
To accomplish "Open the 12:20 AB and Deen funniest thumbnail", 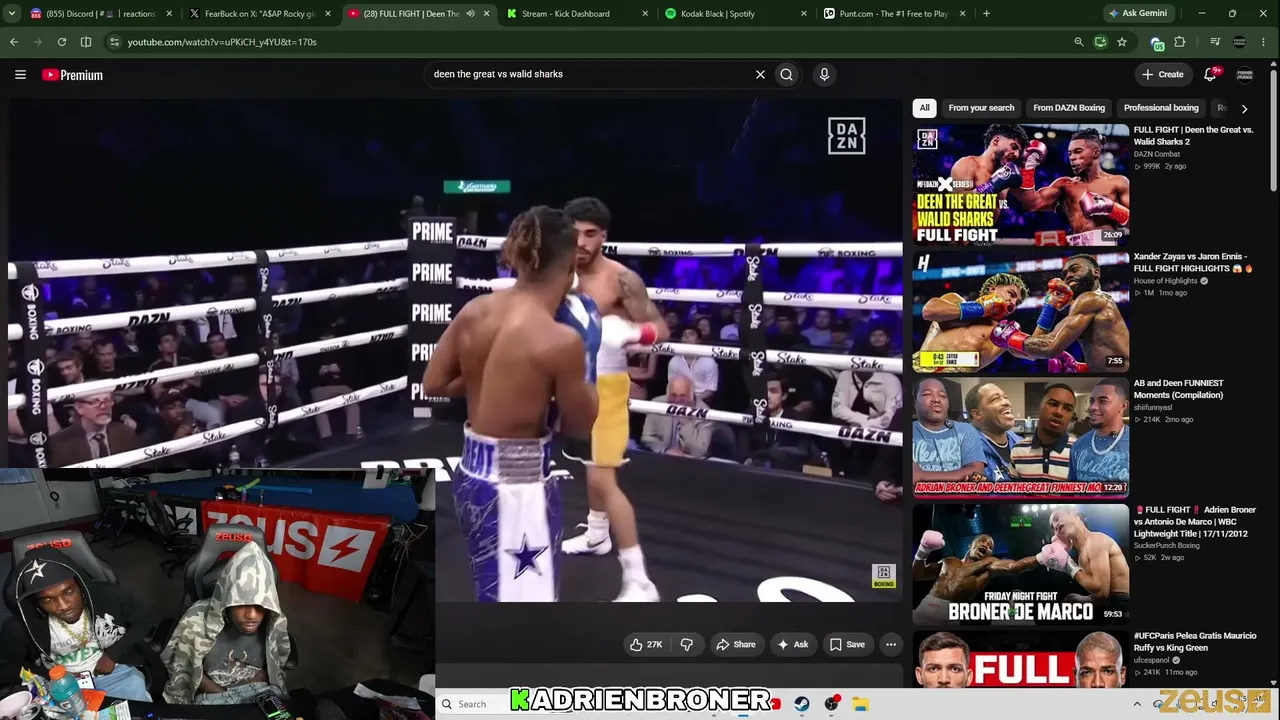I will (1020, 438).
